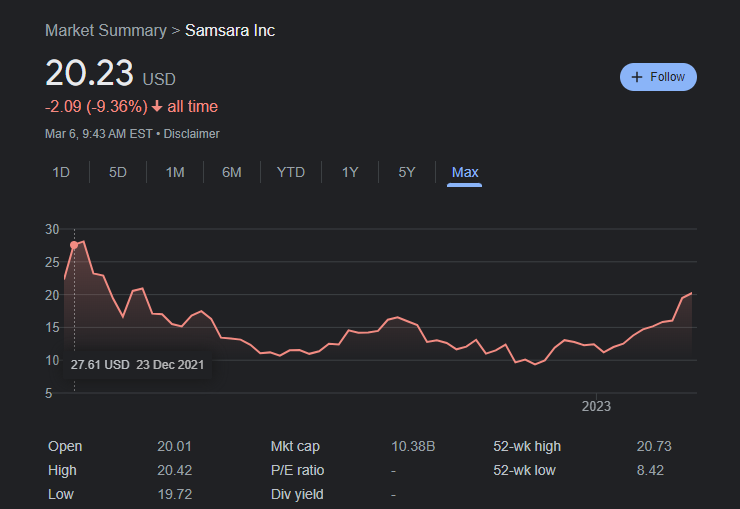Click the Samsara Inc title
740x509 pixels.
point(230,31)
